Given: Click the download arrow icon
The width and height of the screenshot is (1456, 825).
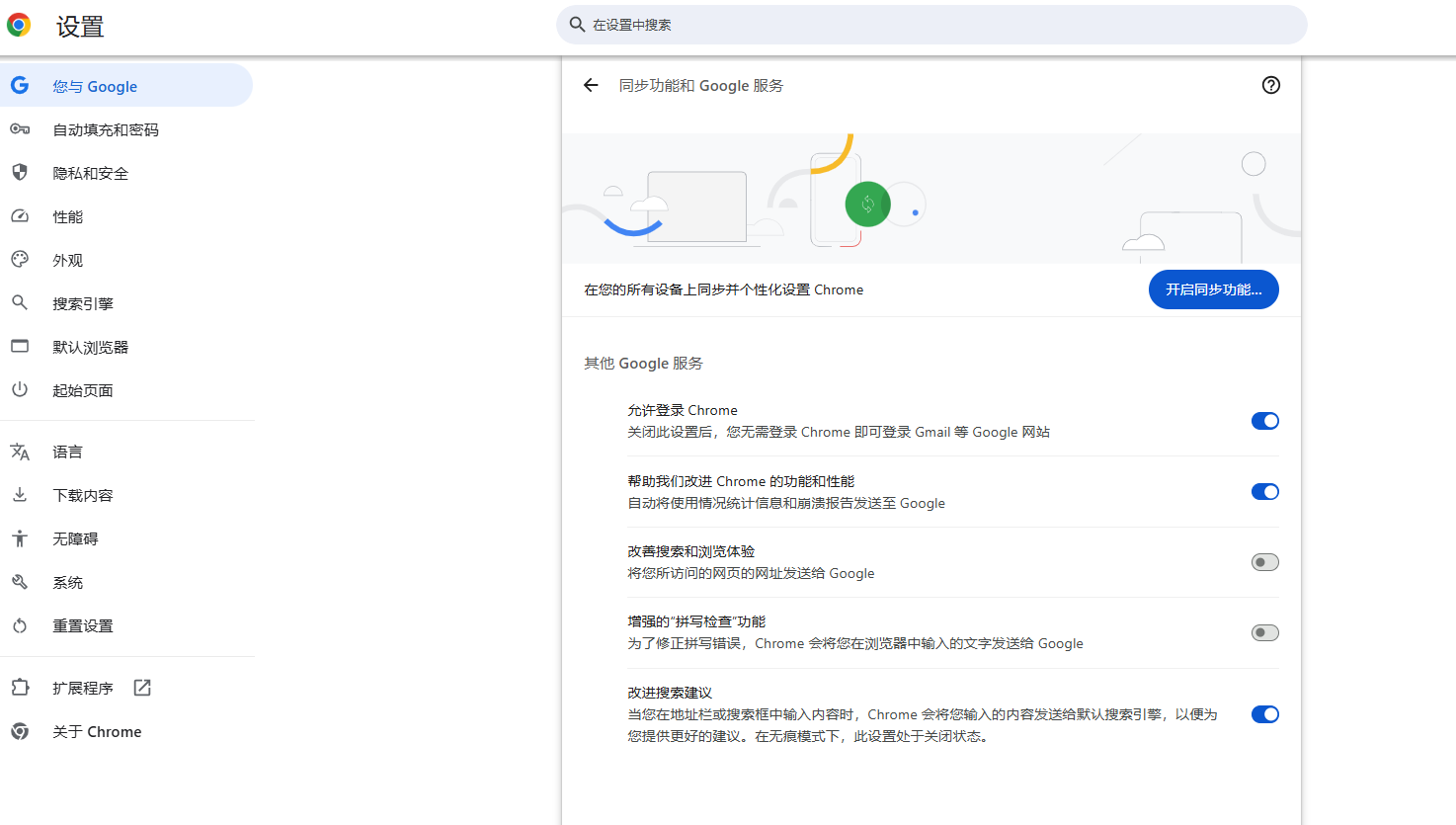Looking at the screenshot, I should tap(20, 495).
